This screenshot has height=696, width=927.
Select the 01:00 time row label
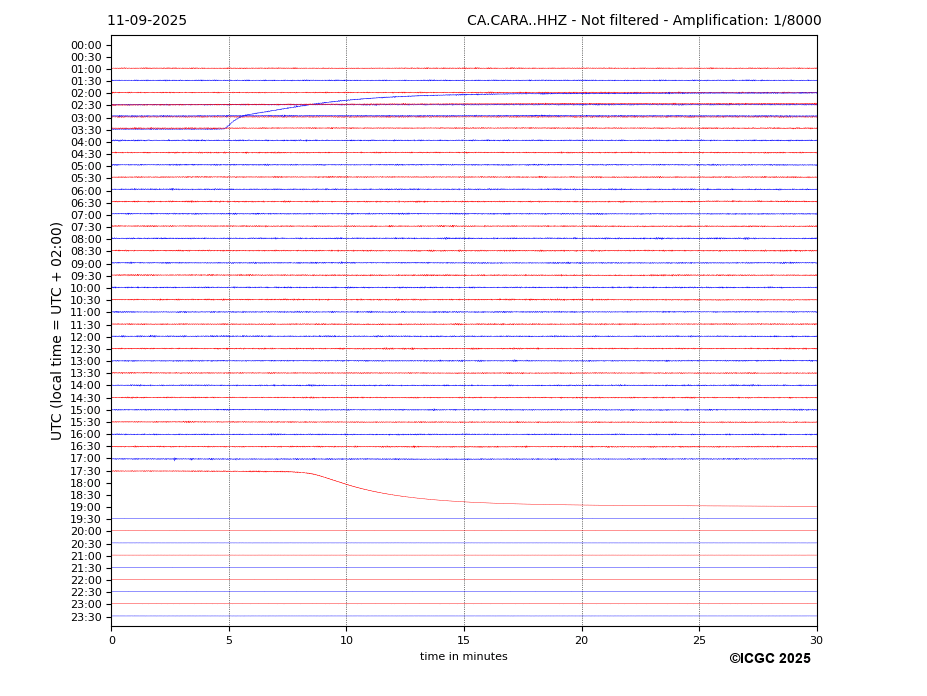coord(86,70)
